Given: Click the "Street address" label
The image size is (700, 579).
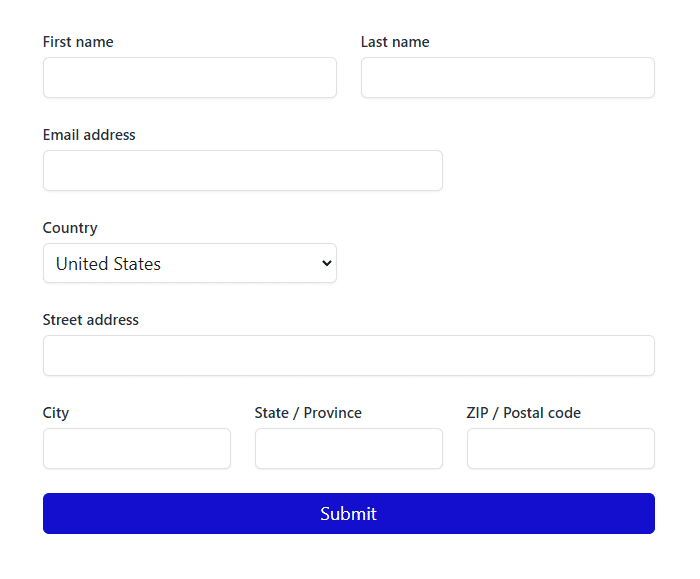Looking at the screenshot, I should coord(91,320).
